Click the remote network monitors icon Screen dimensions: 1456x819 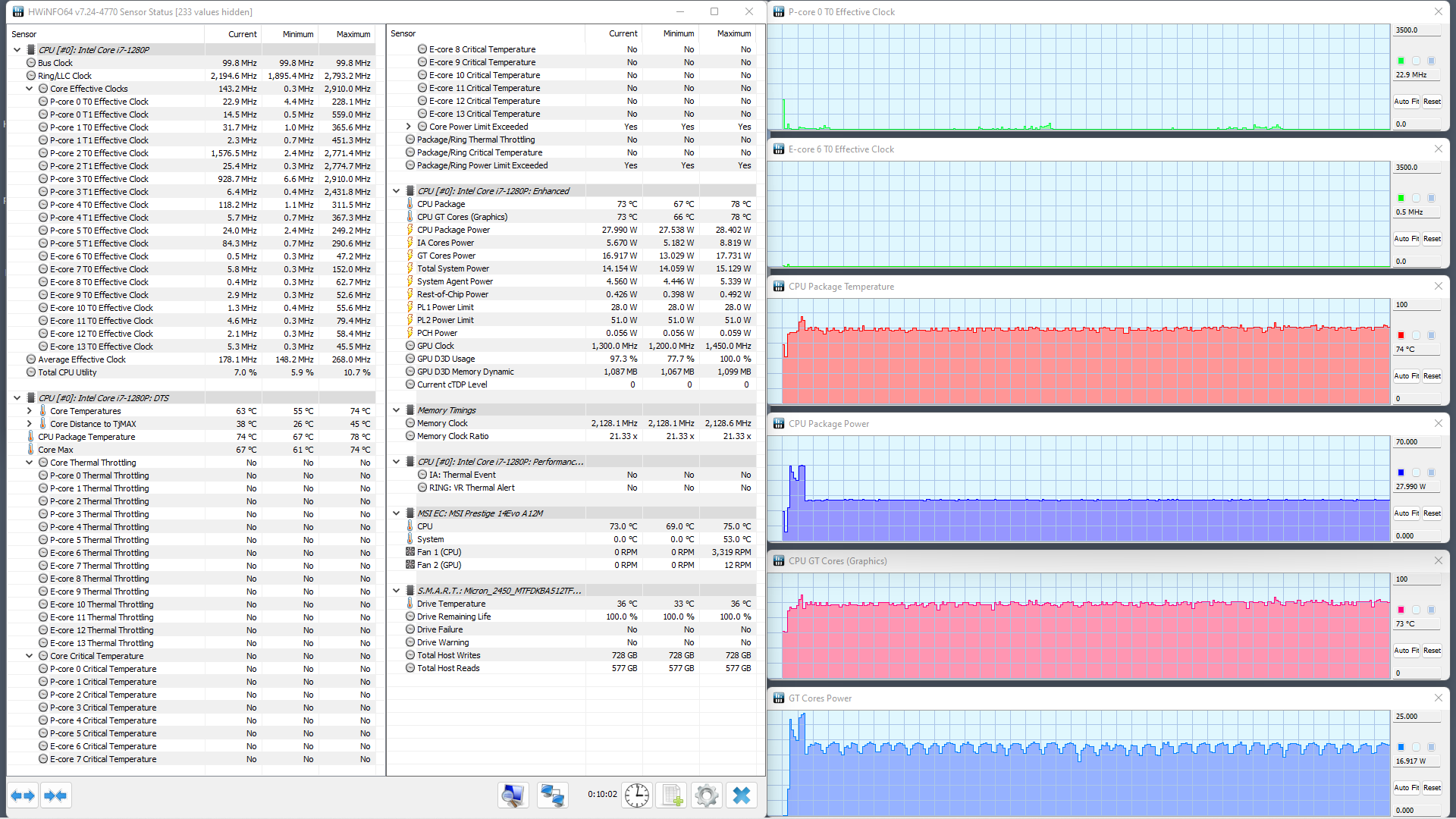(x=552, y=795)
